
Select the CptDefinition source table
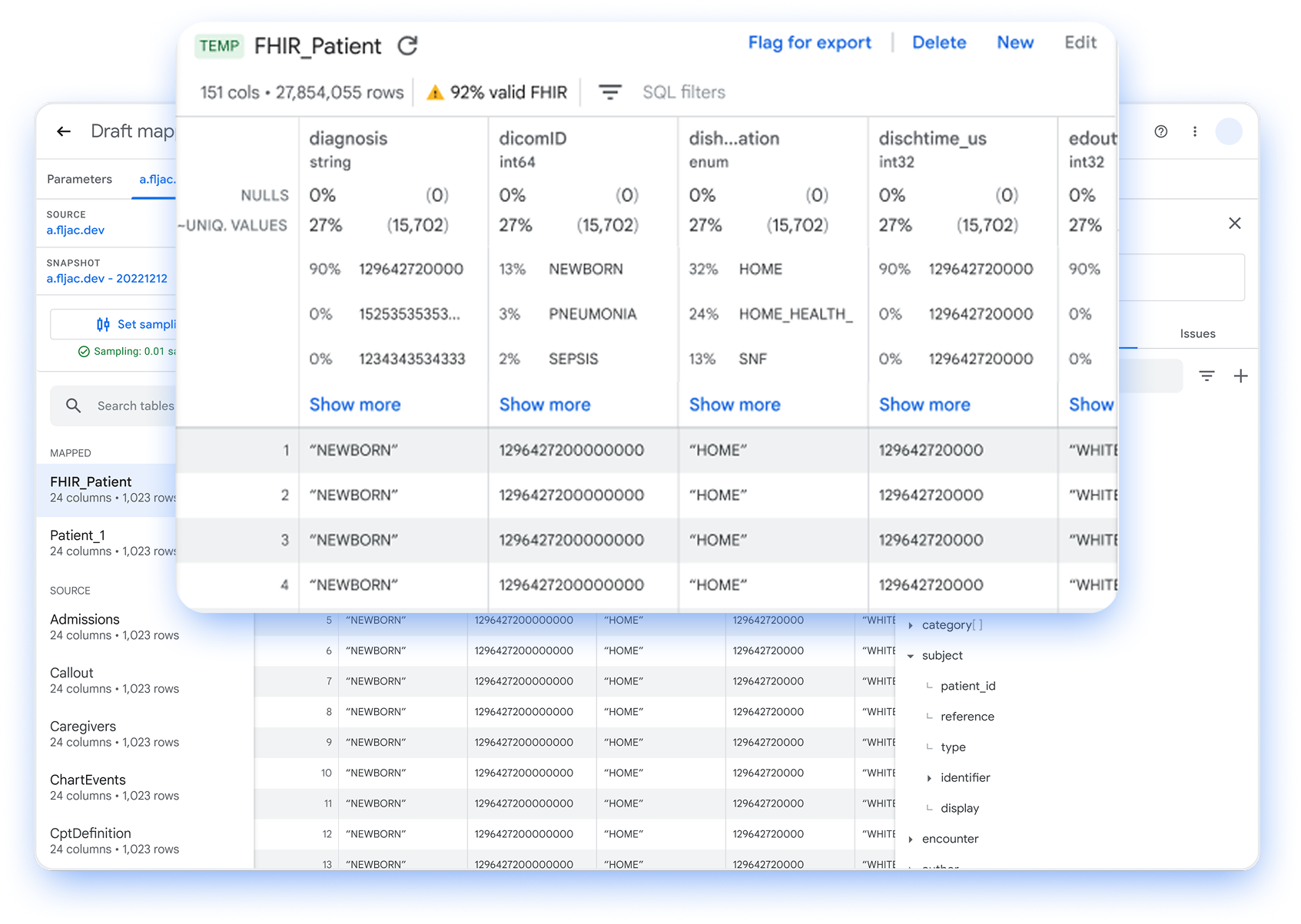[x=145, y=840]
